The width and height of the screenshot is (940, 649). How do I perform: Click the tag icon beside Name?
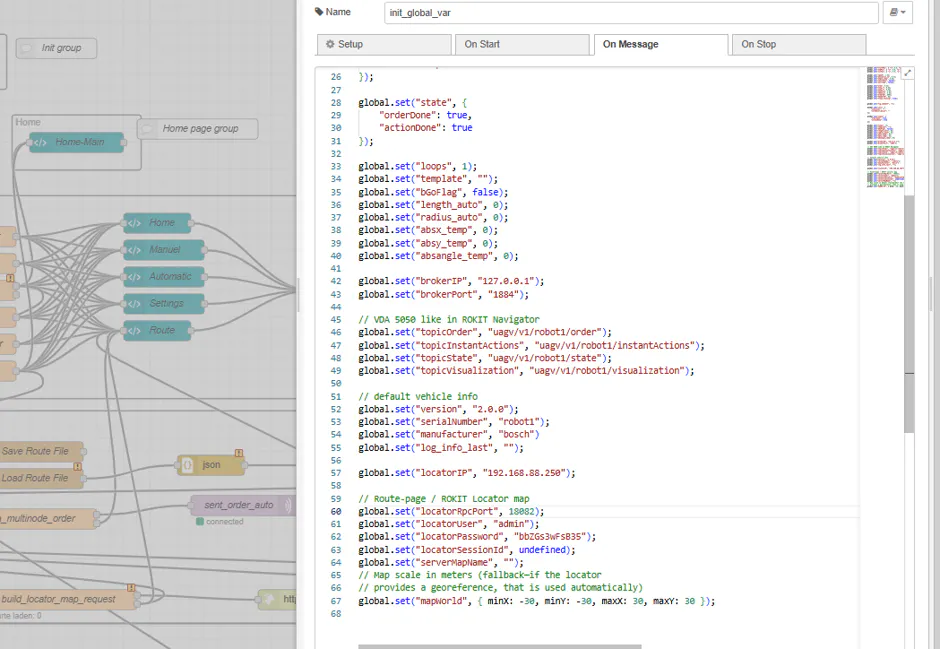[319, 12]
